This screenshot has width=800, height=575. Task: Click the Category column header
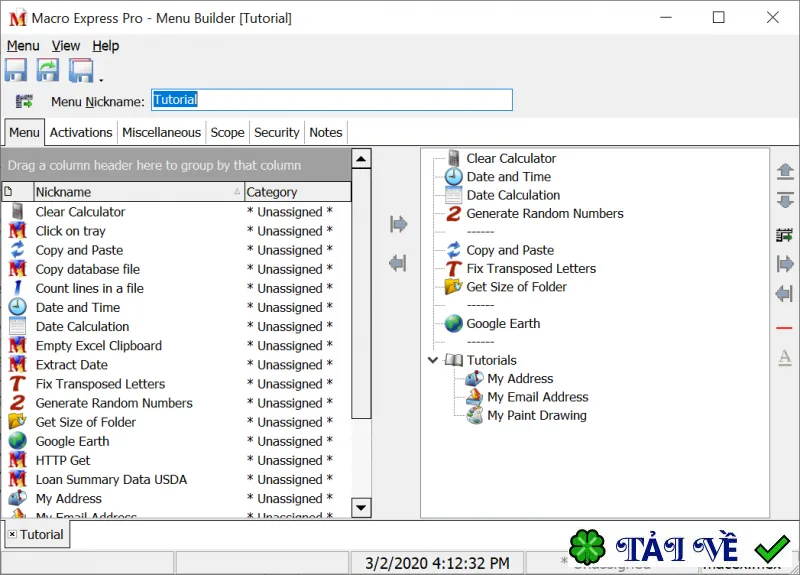tap(298, 192)
